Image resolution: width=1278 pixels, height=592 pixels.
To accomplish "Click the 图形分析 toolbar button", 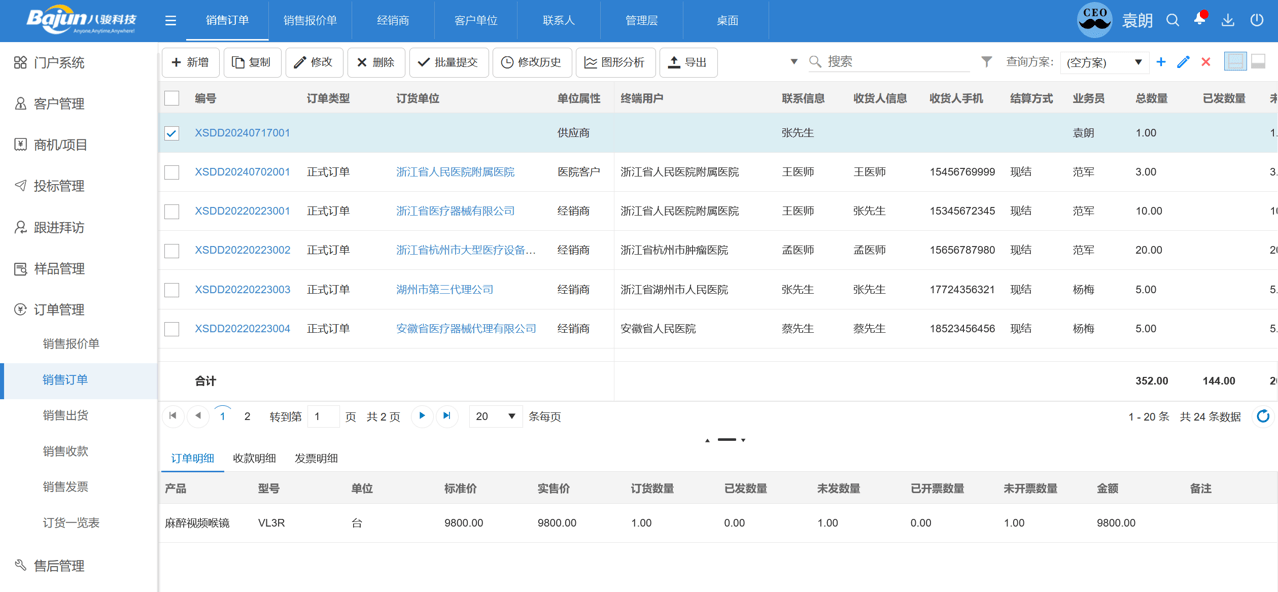I will pos(617,61).
